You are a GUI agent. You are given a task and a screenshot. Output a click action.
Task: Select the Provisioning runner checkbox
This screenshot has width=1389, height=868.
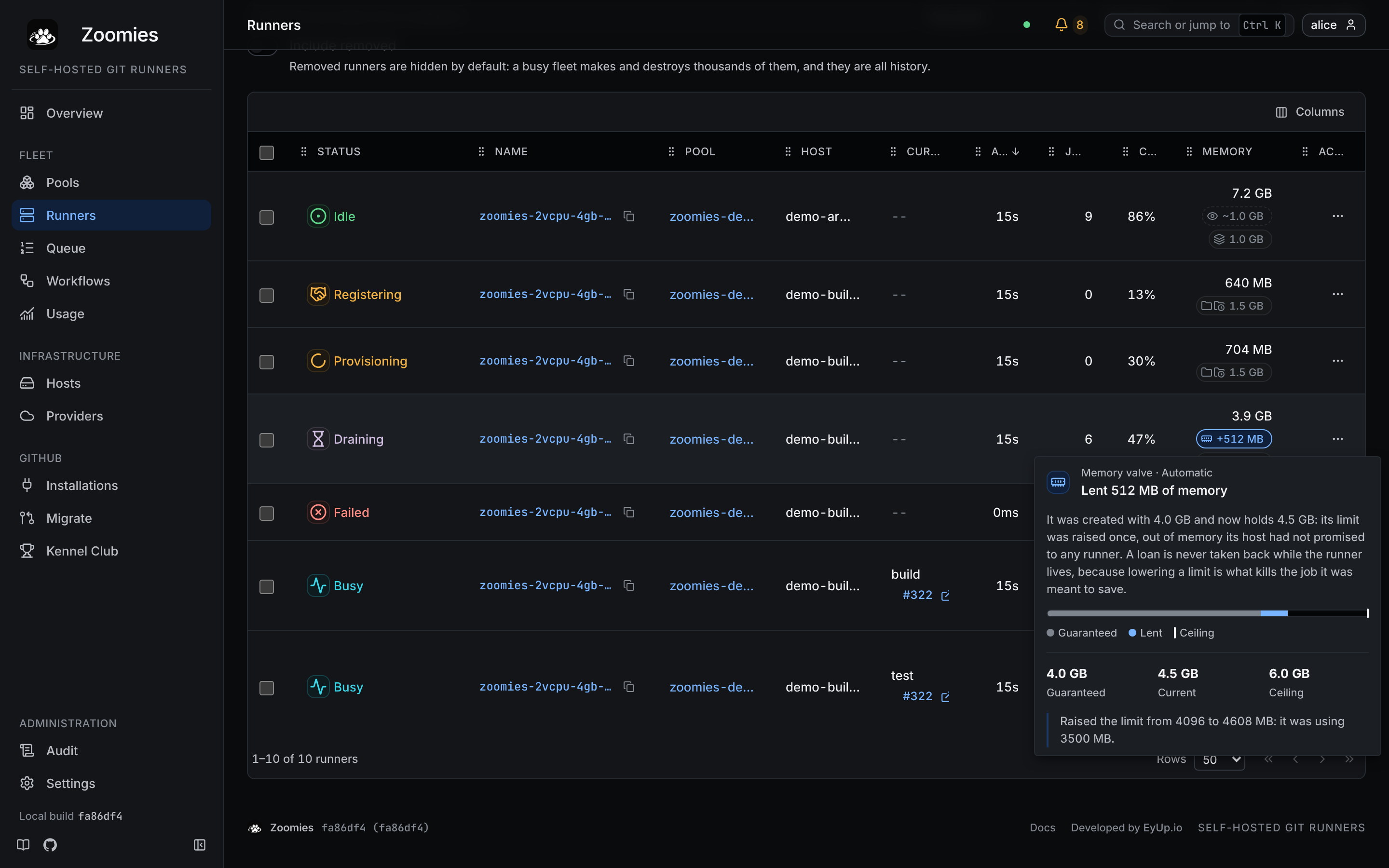coord(266,362)
